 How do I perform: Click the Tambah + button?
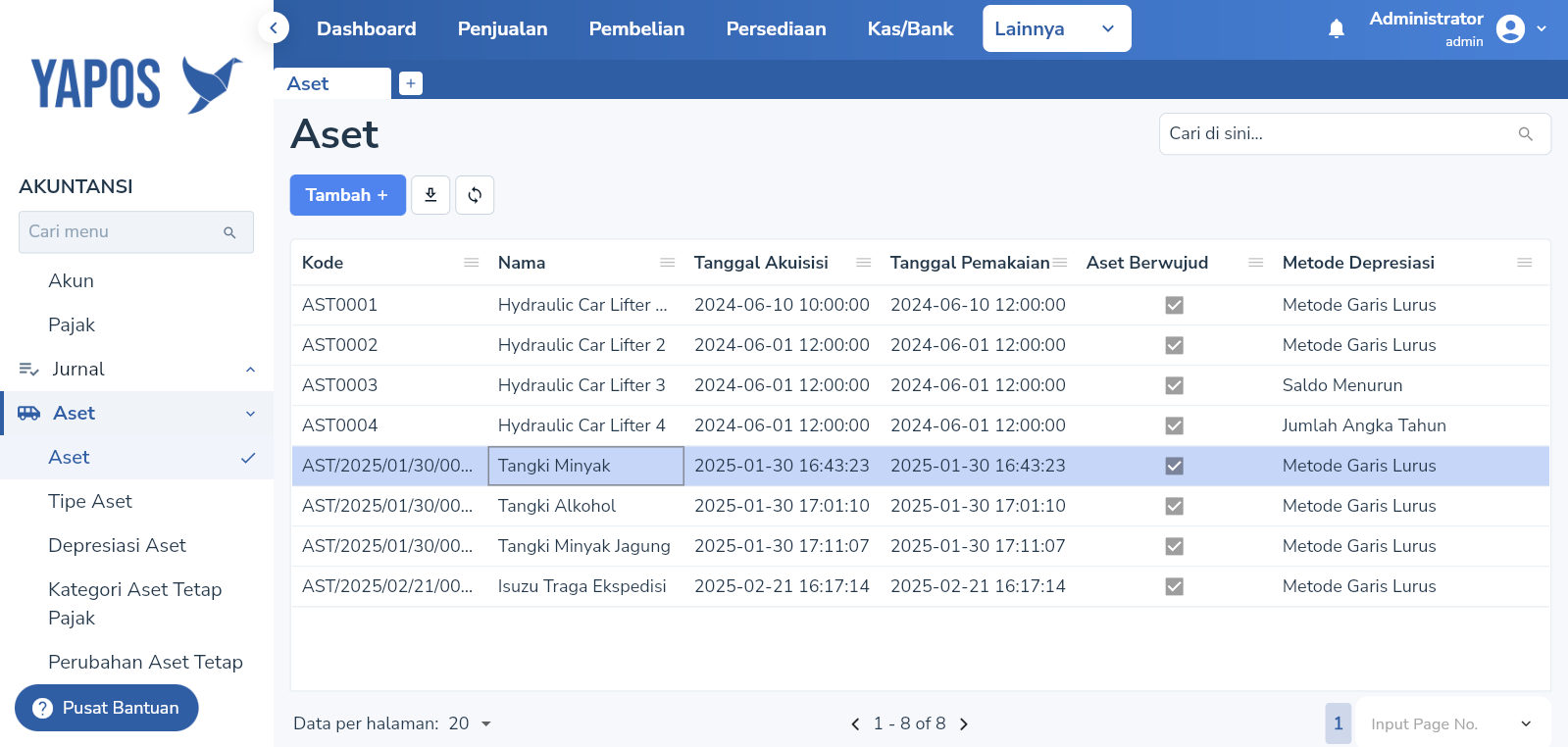pyautogui.click(x=347, y=195)
